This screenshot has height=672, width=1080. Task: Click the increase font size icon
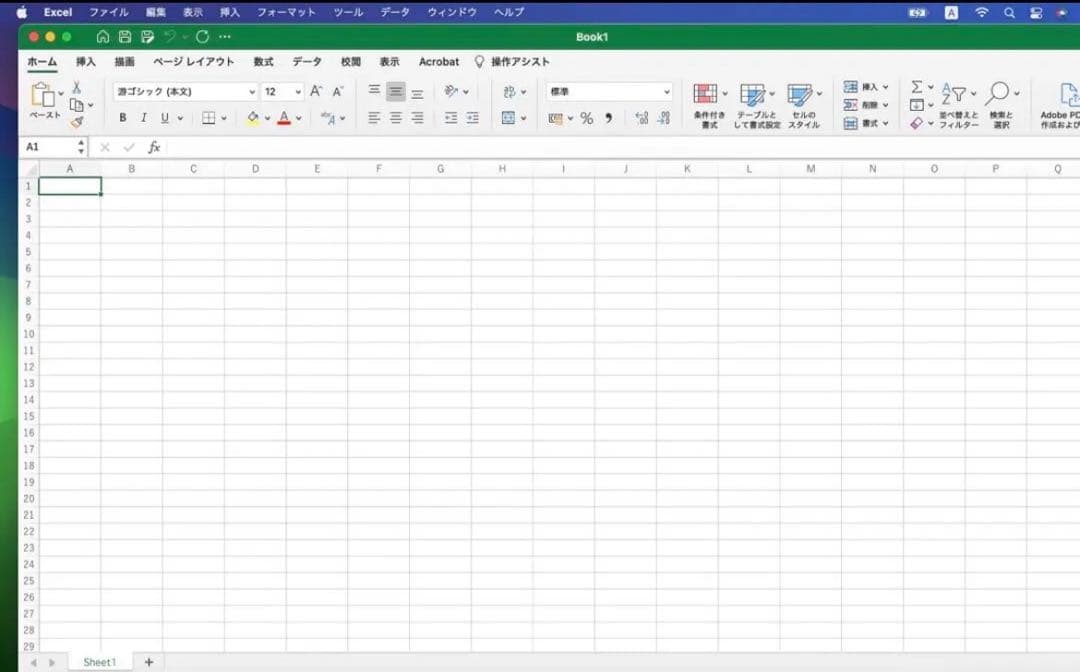pyautogui.click(x=316, y=91)
